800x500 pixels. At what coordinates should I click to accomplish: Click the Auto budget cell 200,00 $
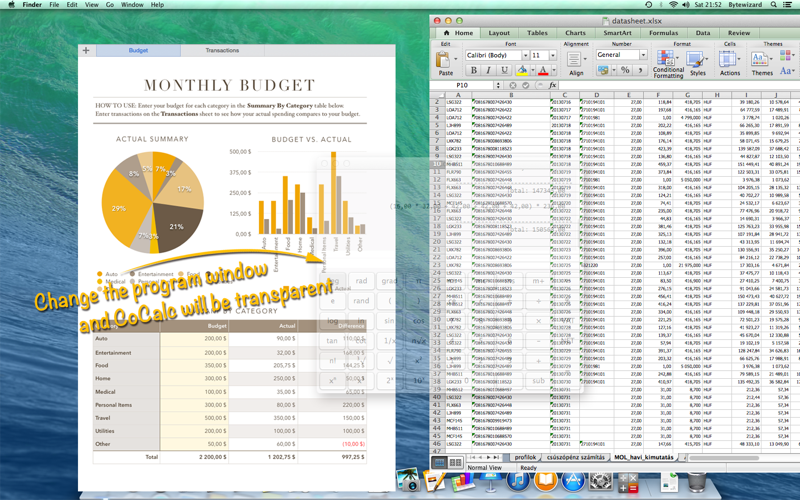click(194, 339)
